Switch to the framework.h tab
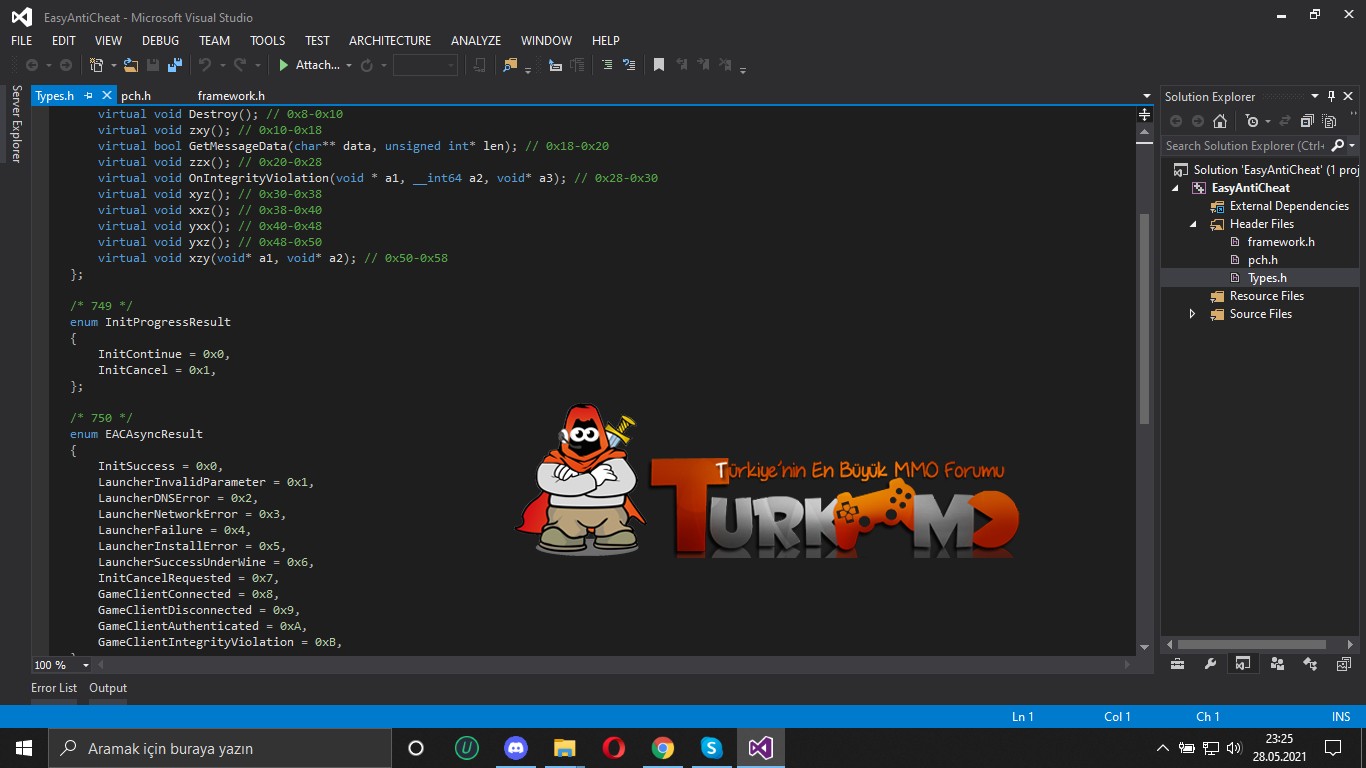This screenshot has height=768, width=1366. [231, 96]
